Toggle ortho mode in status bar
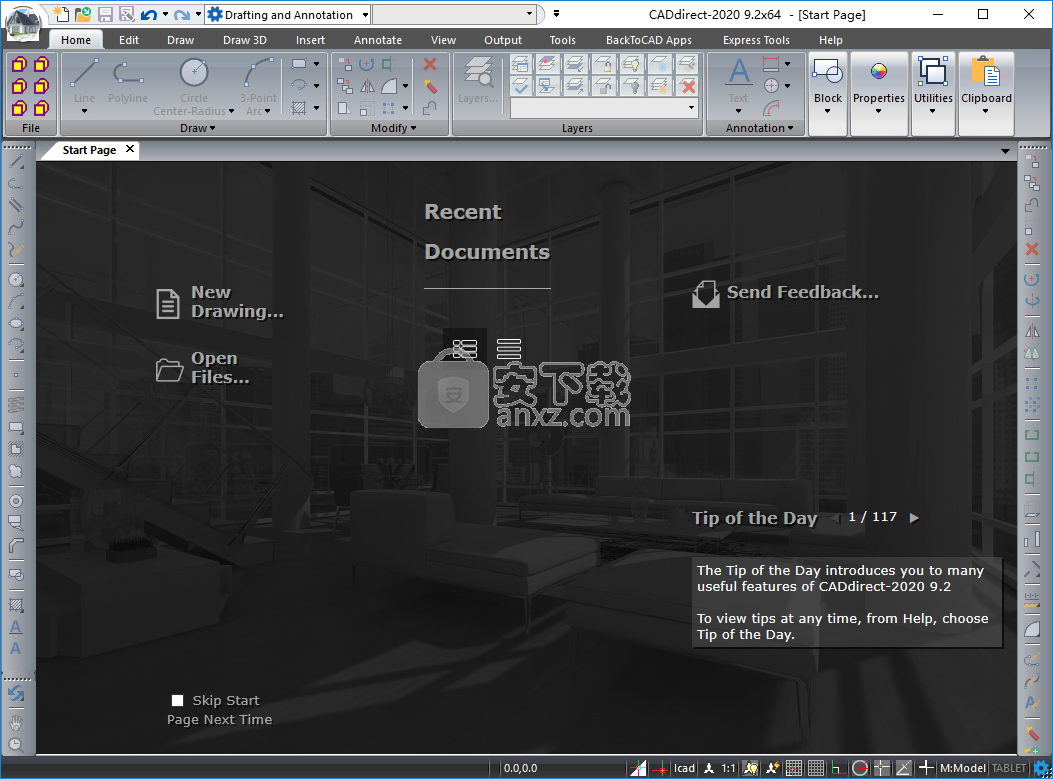1053x779 pixels. (x=838, y=768)
